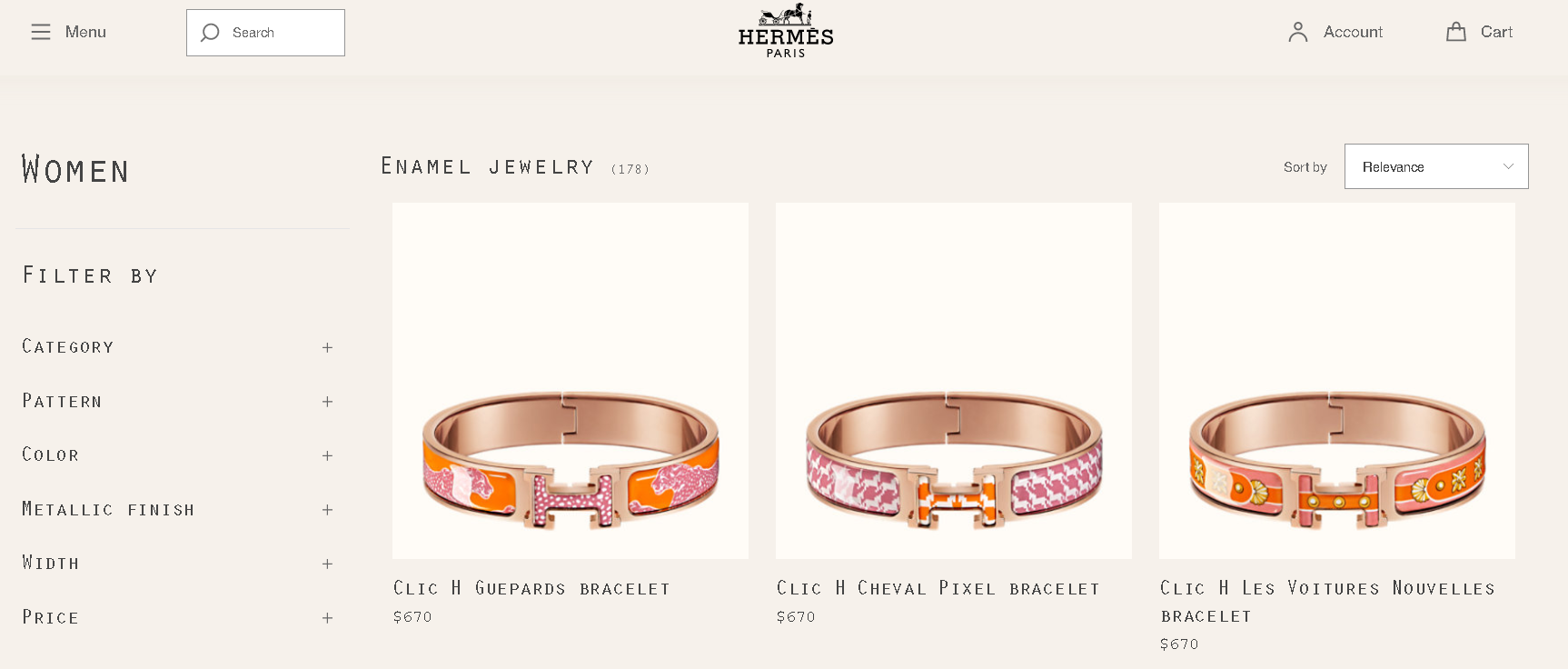Click Clic H Cheval Pixel bracelet title

pyautogui.click(x=938, y=588)
